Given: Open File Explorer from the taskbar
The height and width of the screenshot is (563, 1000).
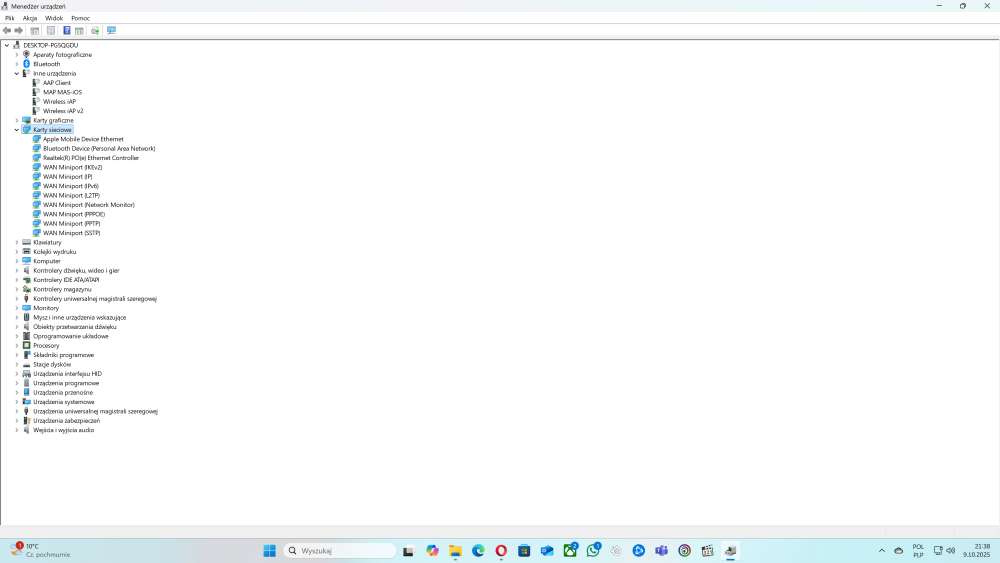Looking at the screenshot, I should 455,551.
